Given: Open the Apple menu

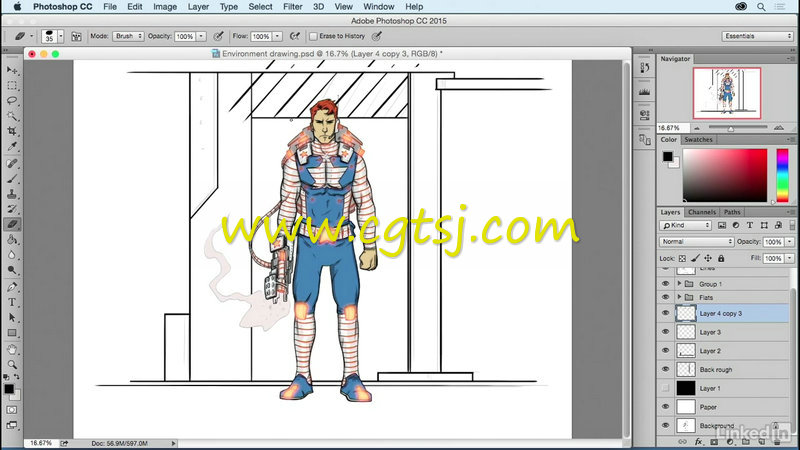Looking at the screenshot, I should (x=17, y=7).
